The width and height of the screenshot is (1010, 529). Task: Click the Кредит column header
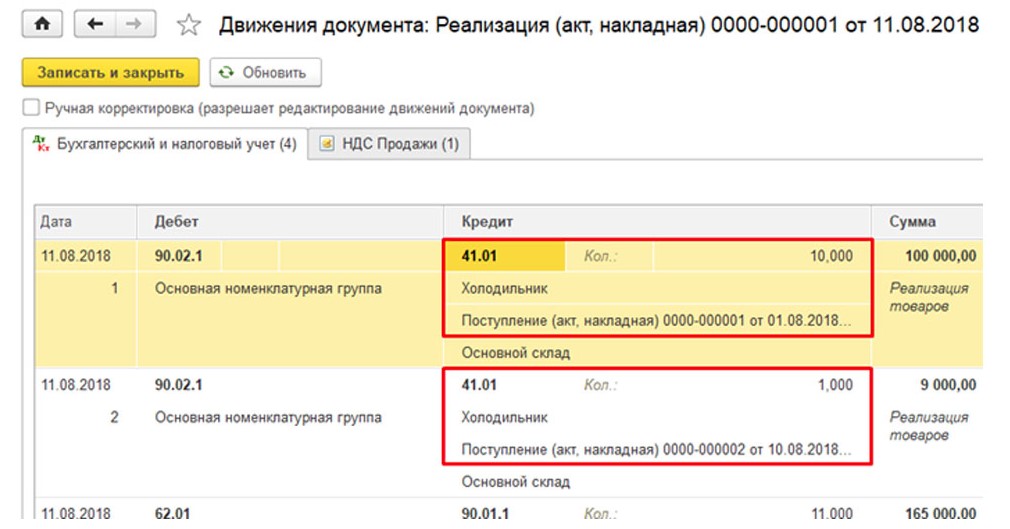click(486, 222)
